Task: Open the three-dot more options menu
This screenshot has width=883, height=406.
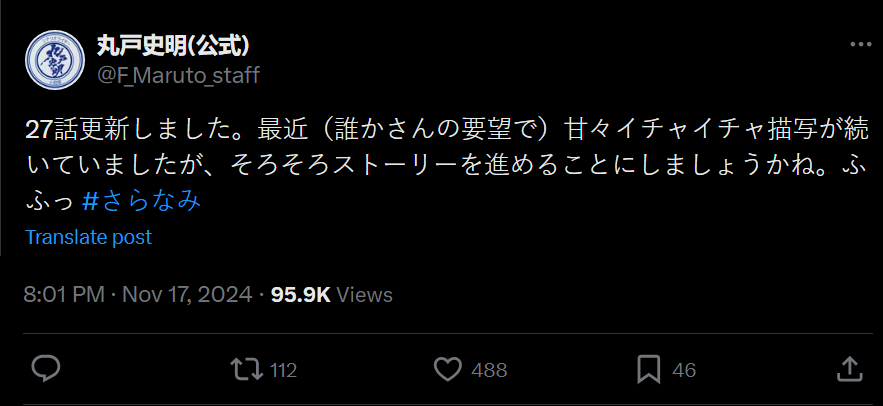Action: pos(860,44)
